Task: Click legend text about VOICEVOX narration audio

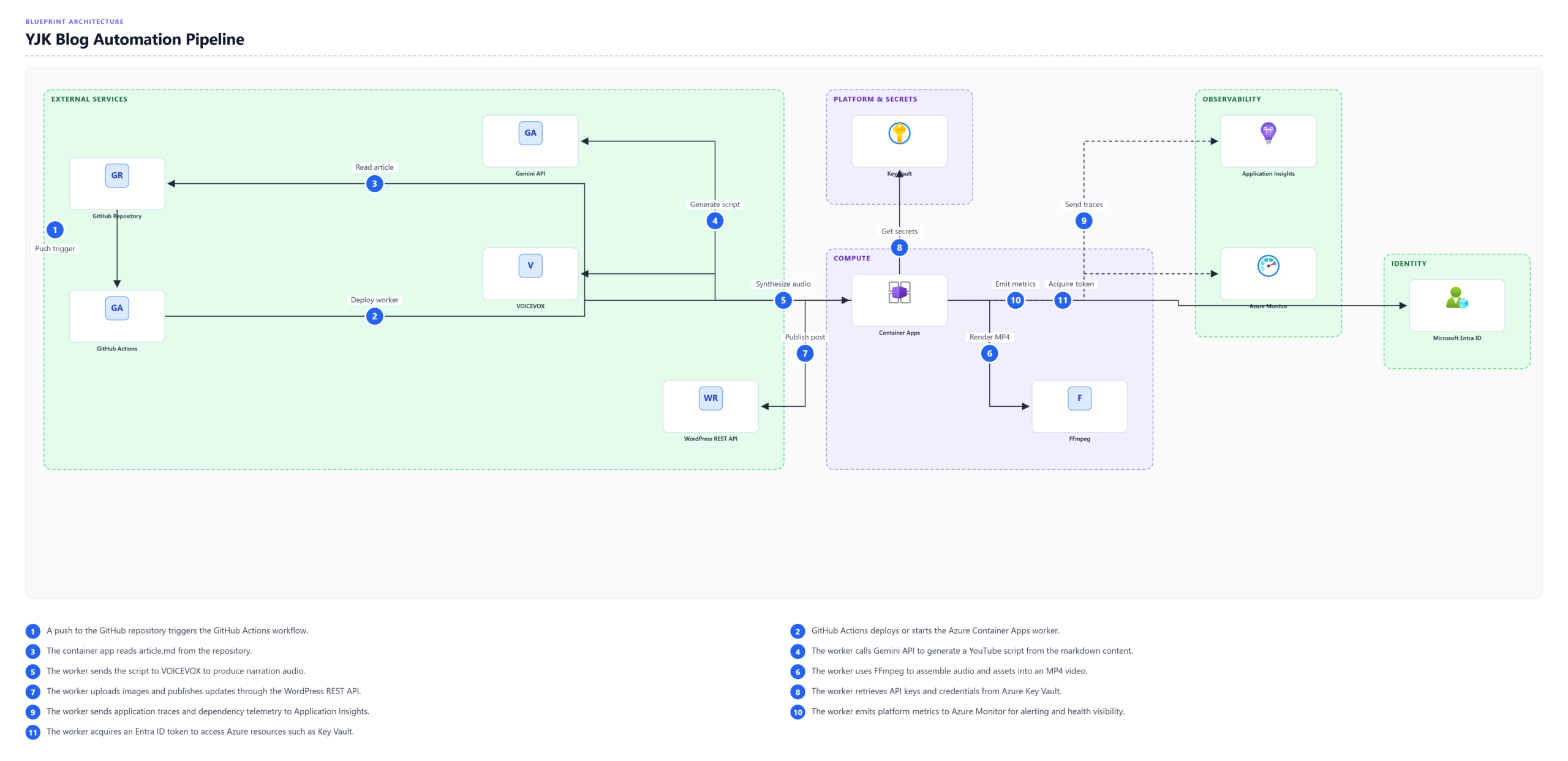Action: point(176,671)
